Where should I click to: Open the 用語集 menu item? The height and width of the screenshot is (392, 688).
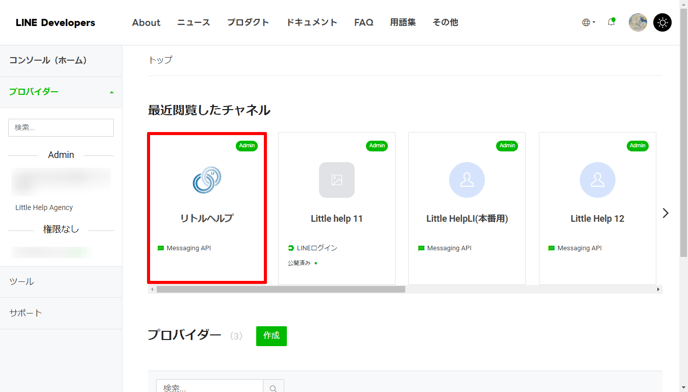[x=403, y=22]
